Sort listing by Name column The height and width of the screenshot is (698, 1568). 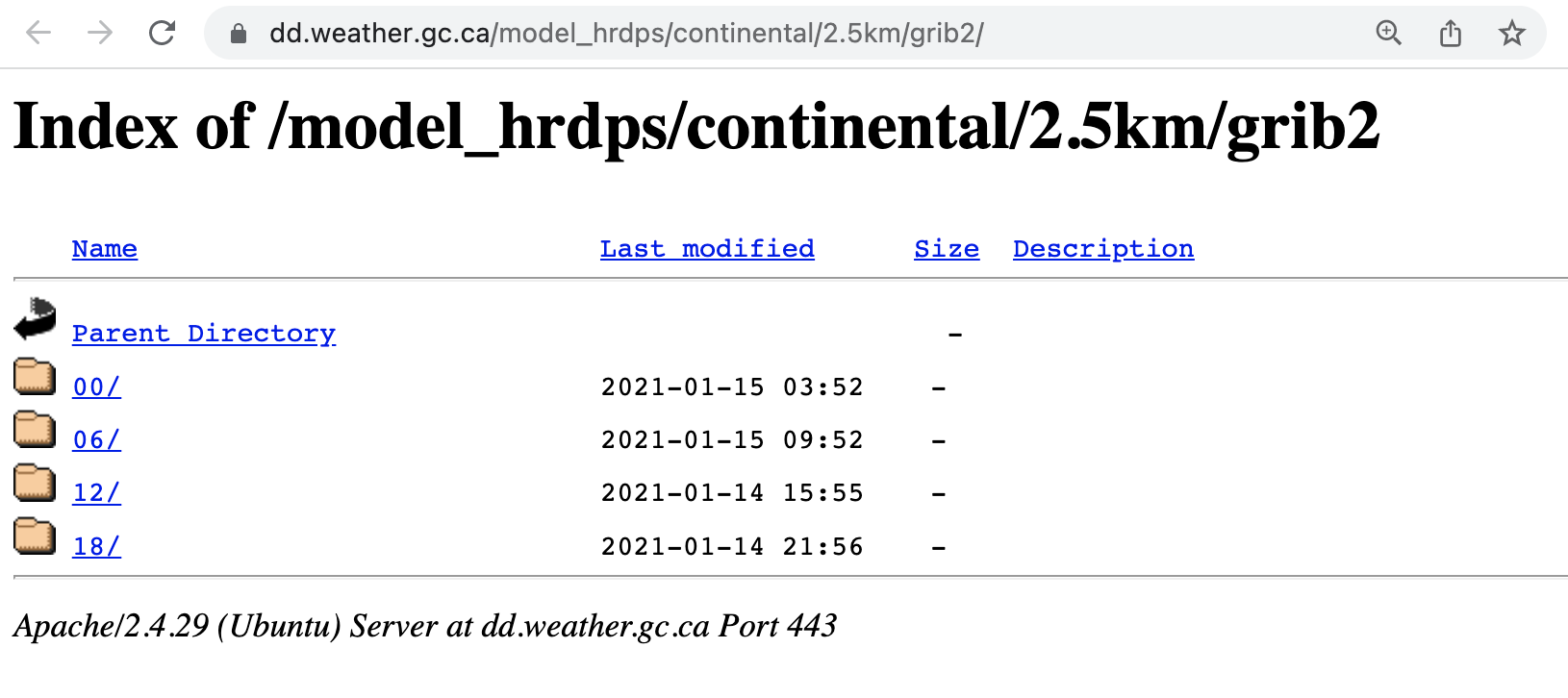click(x=105, y=249)
